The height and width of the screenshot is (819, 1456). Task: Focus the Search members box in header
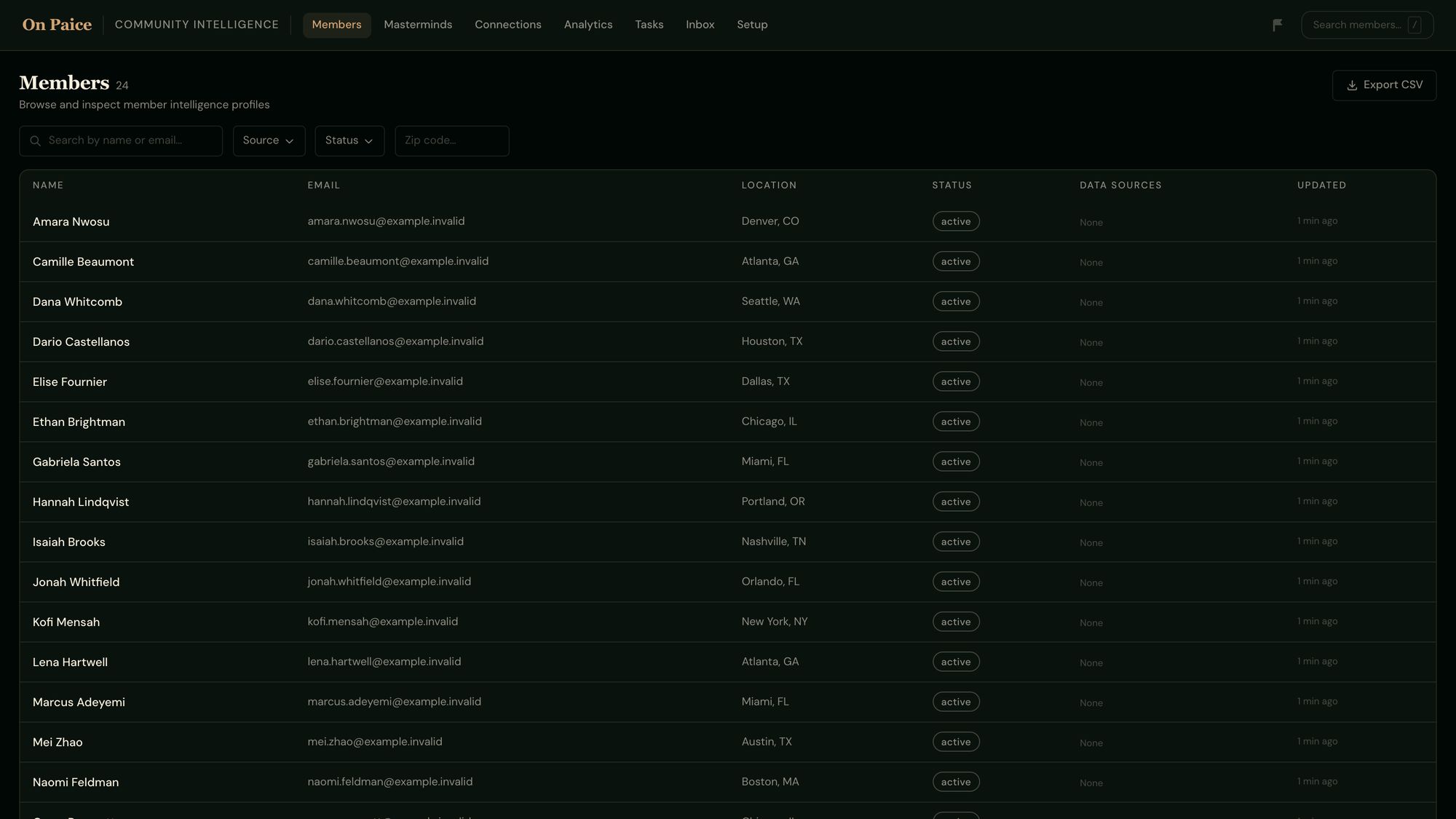pyautogui.click(x=1367, y=25)
